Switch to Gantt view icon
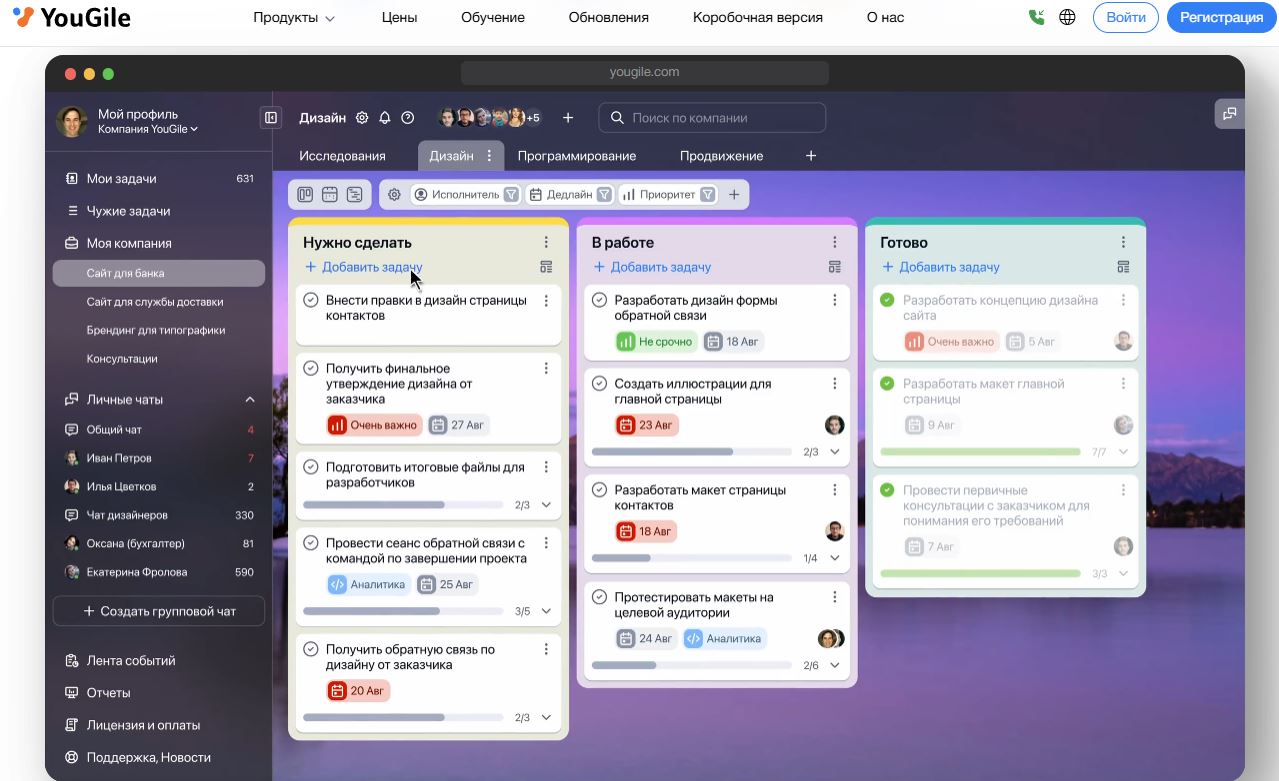1279x781 pixels. point(353,195)
